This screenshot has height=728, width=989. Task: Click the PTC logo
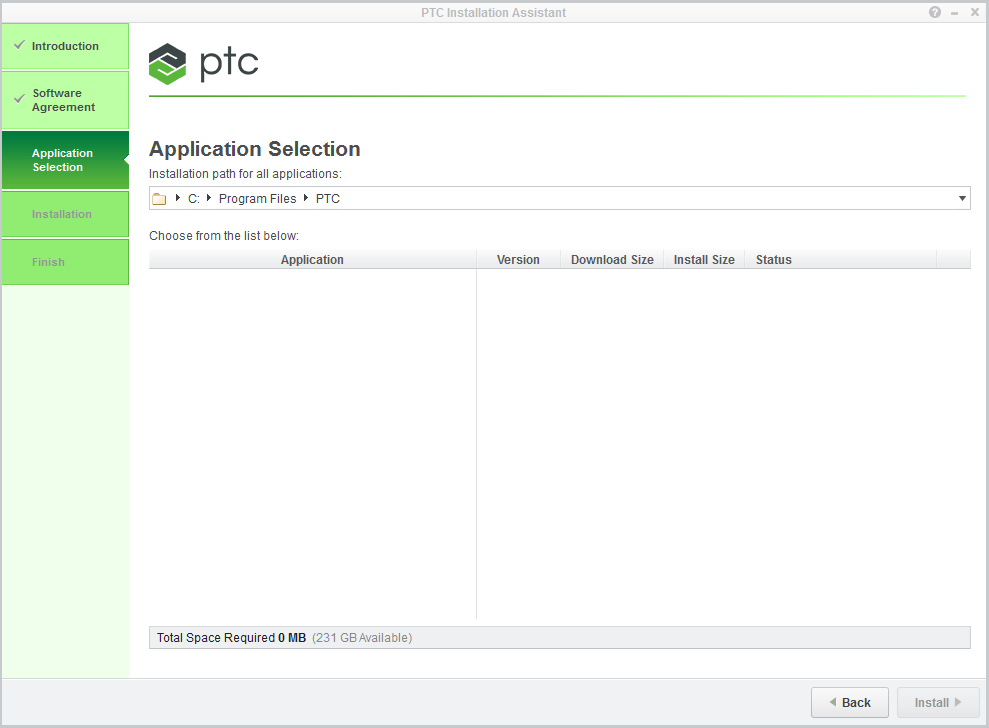203,63
